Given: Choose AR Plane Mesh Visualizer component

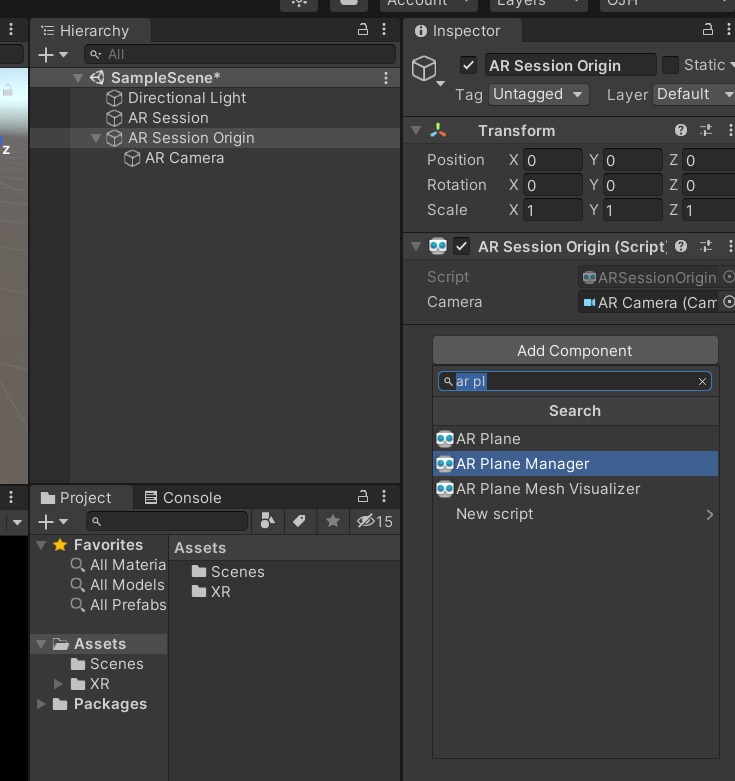Looking at the screenshot, I should [x=575, y=489].
